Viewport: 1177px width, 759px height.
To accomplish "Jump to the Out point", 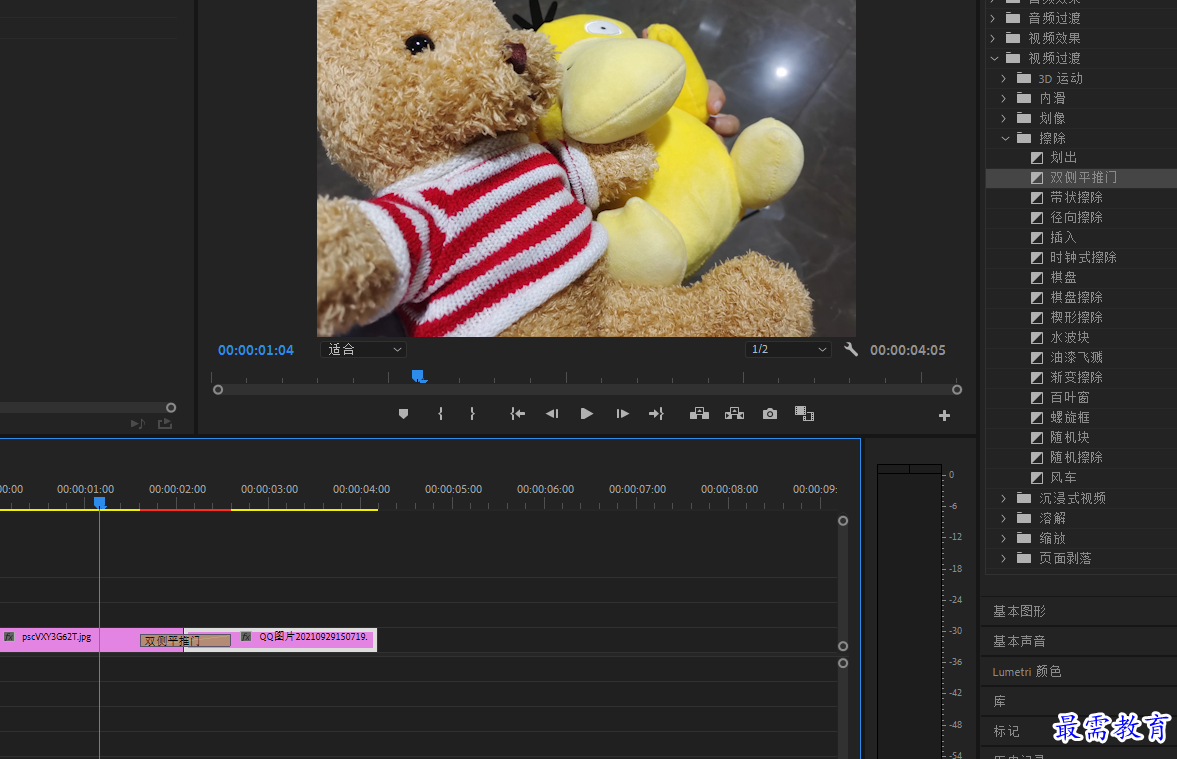I will 656,414.
